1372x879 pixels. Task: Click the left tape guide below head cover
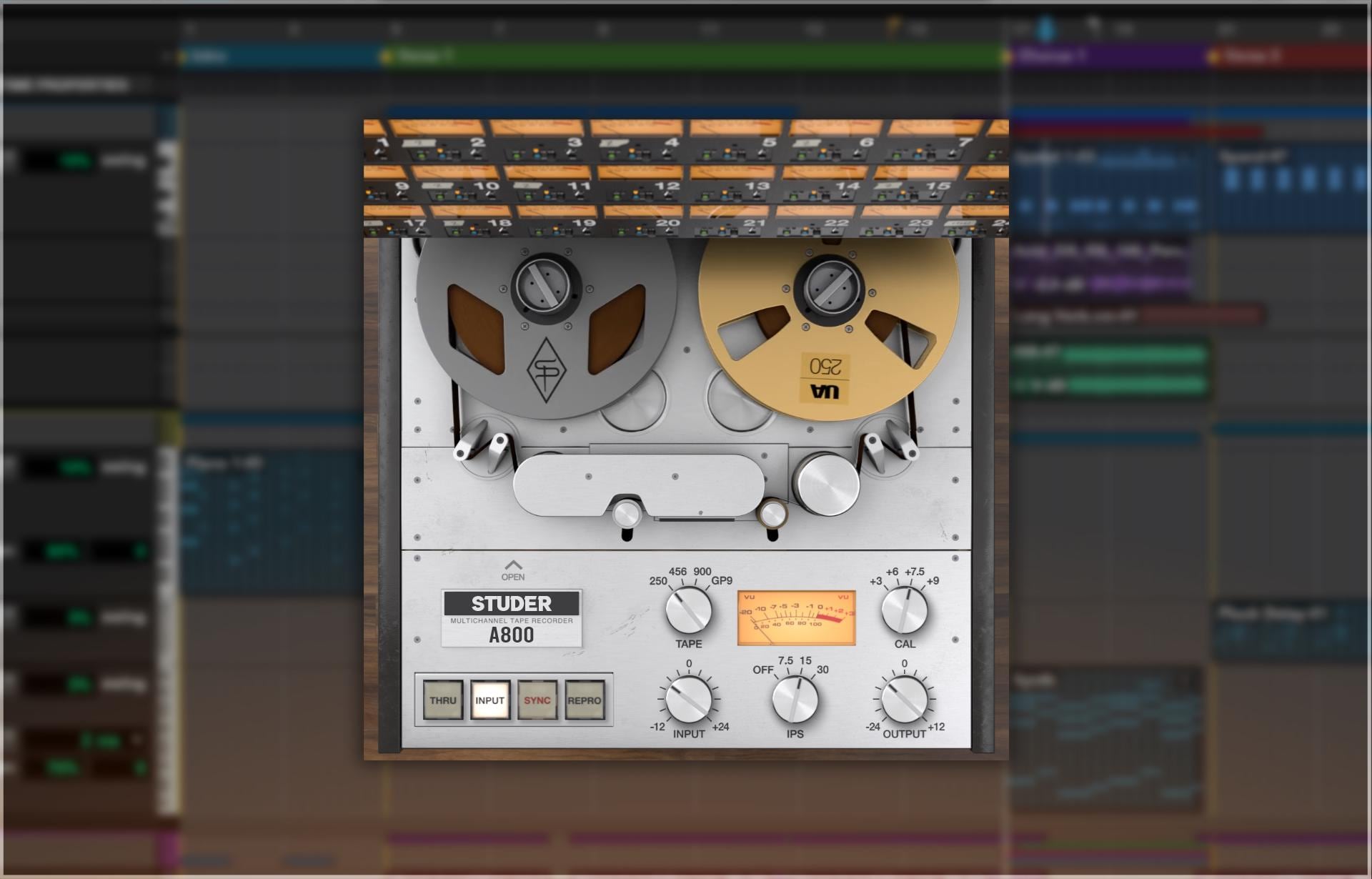pos(627,514)
